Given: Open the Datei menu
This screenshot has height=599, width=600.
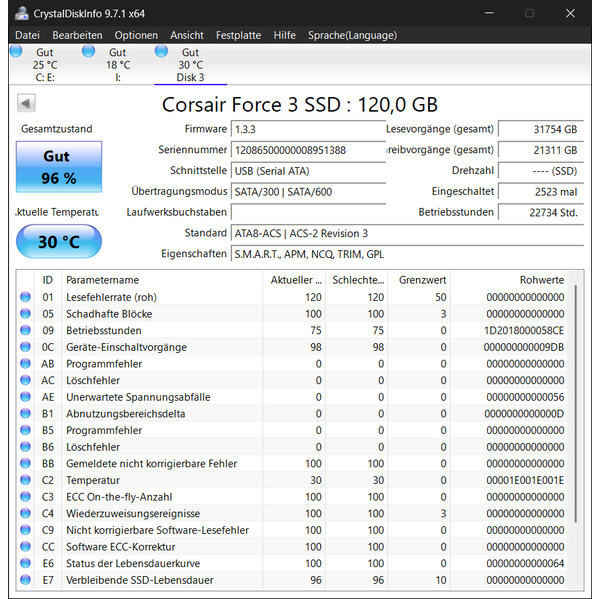Looking at the screenshot, I should pyautogui.click(x=27, y=35).
